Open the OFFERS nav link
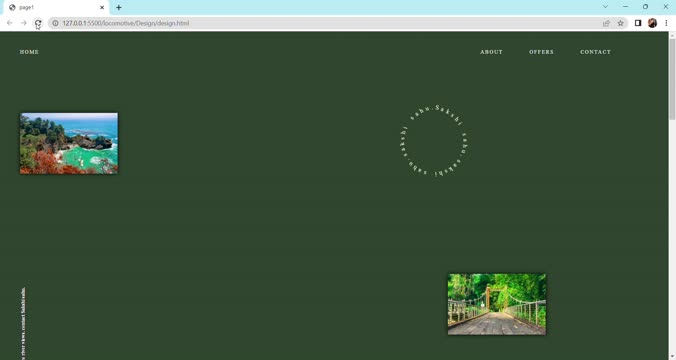676x360 pixels. coord(541,52)
